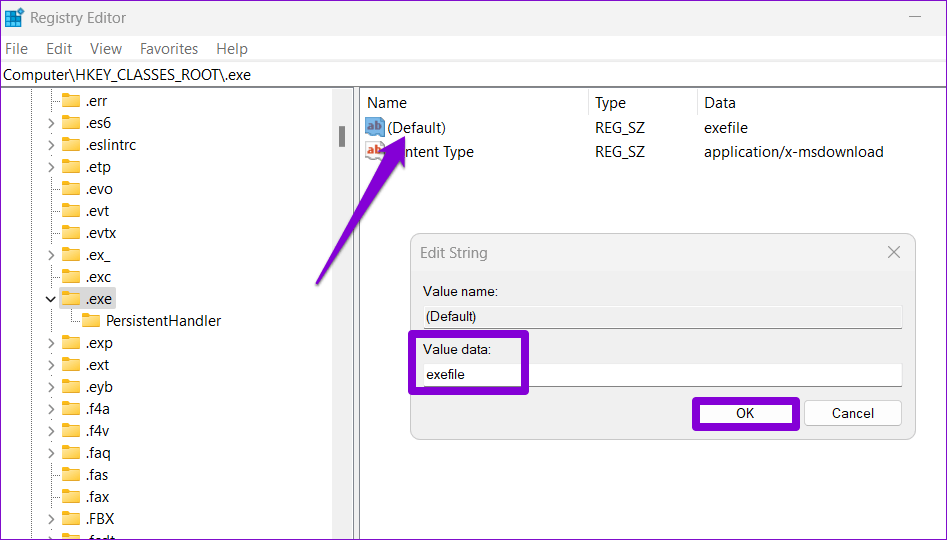
Task: Select the .f4v folder icon
Action: click(x=71, y=431)
